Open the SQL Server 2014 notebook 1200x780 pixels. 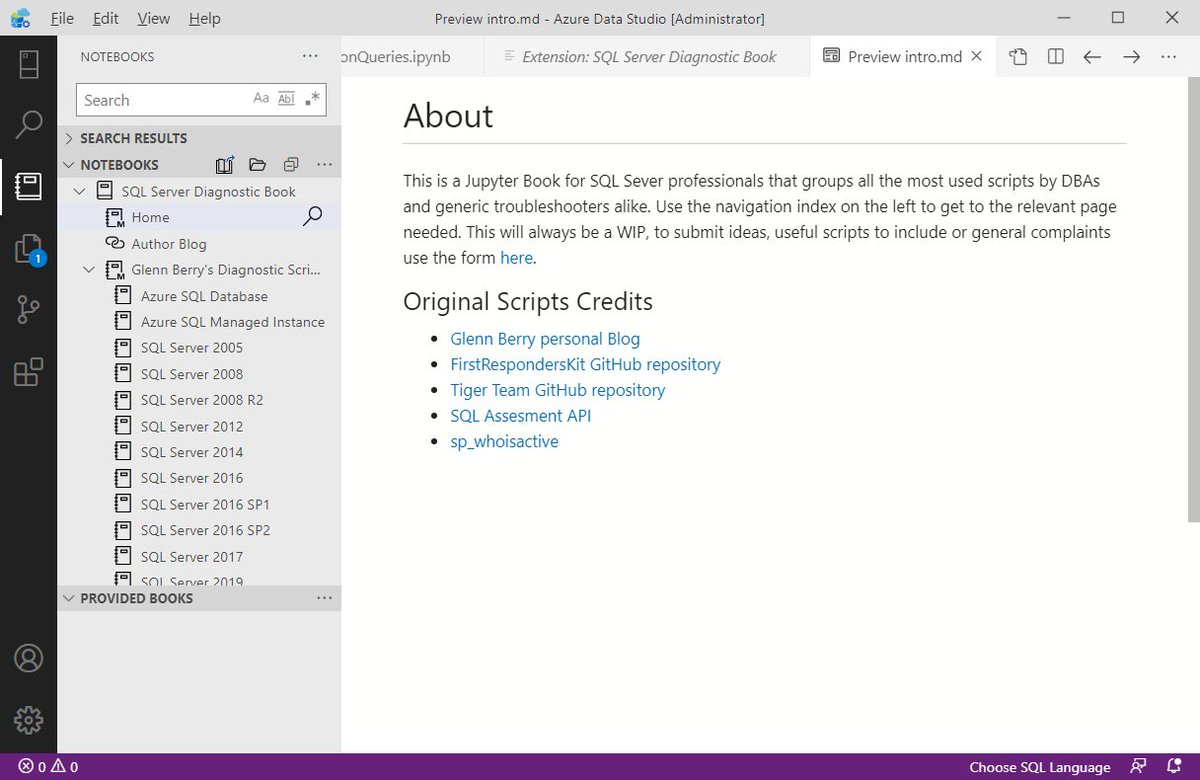click(x=192, y=452)
